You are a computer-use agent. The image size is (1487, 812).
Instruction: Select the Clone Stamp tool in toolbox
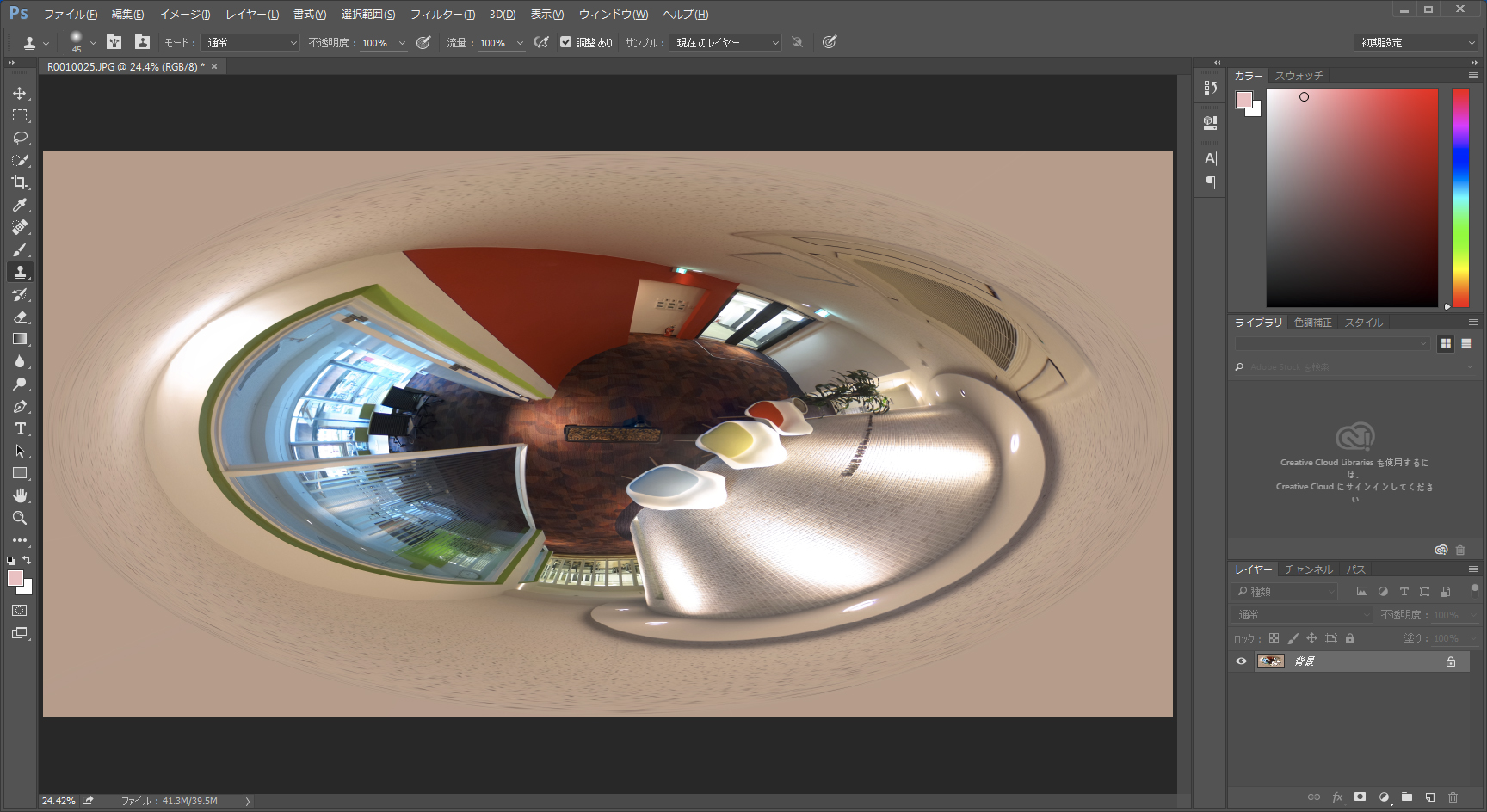(x=20, y=272)
